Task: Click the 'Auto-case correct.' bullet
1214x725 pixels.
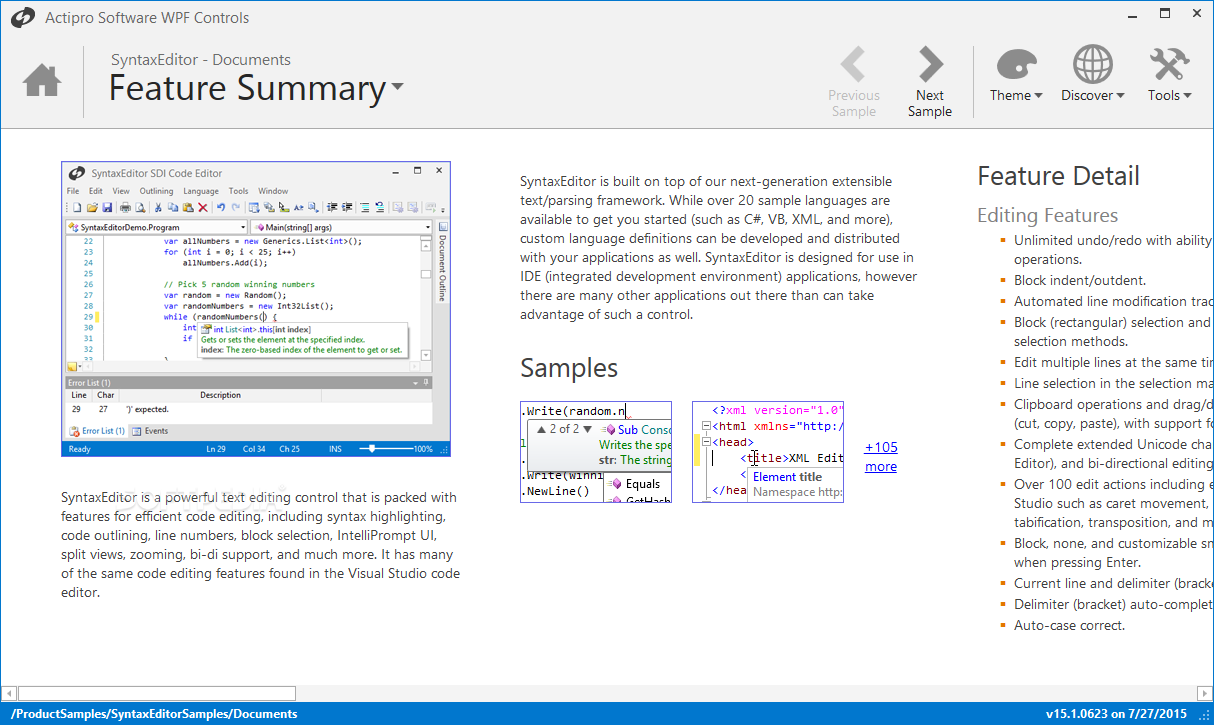Action: (1069, 626)
